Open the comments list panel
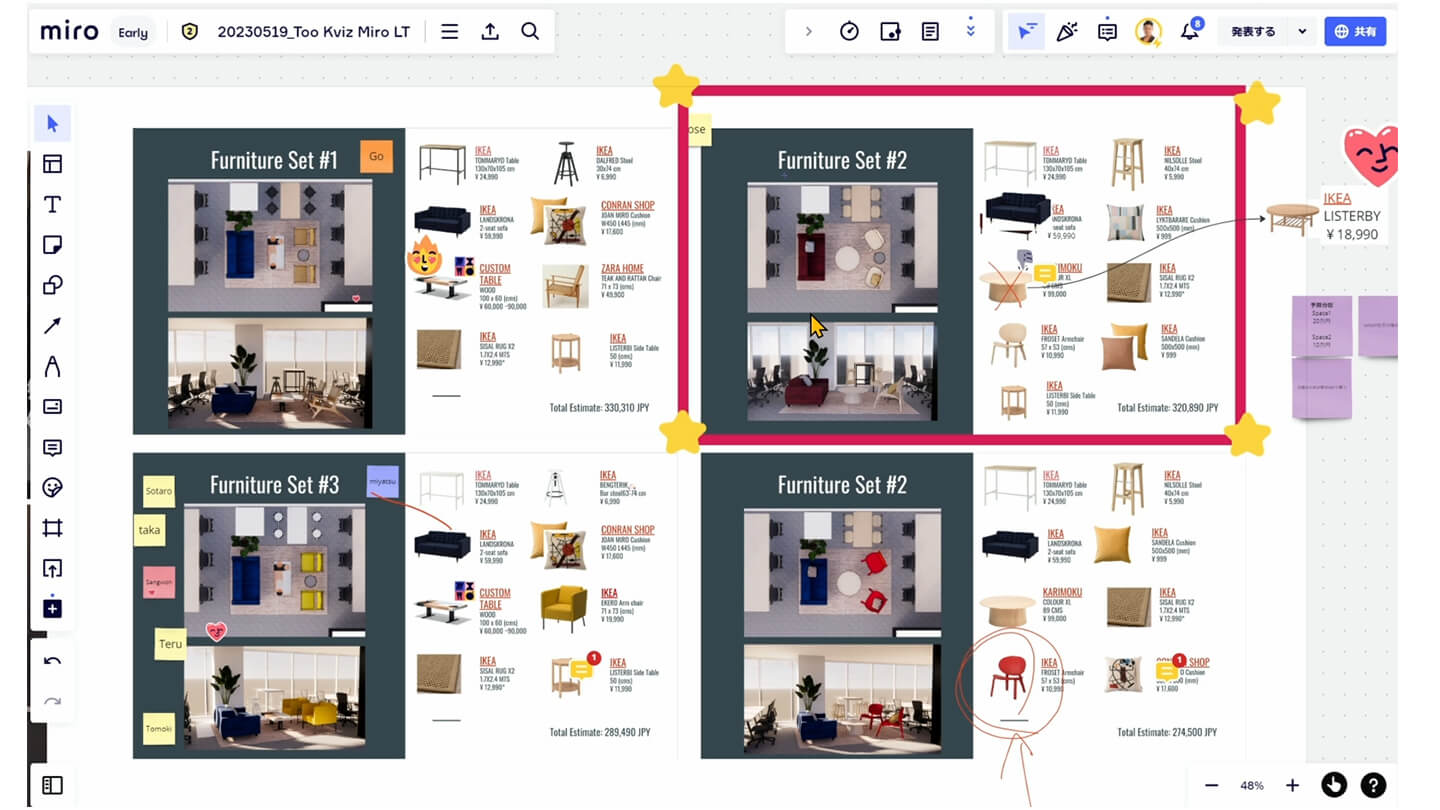Viewport: 1440px width, 810px height. point(1107,32)
